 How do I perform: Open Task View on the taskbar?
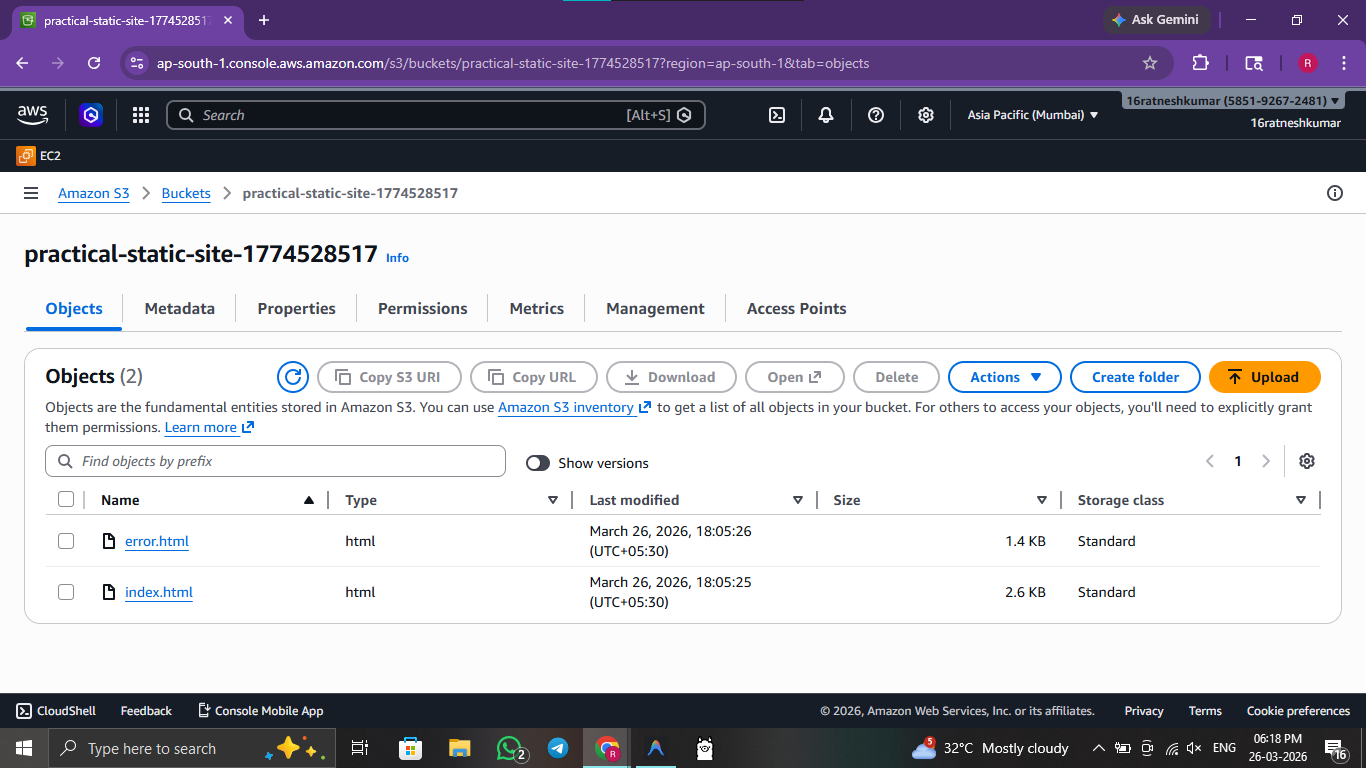click(361, 748)
